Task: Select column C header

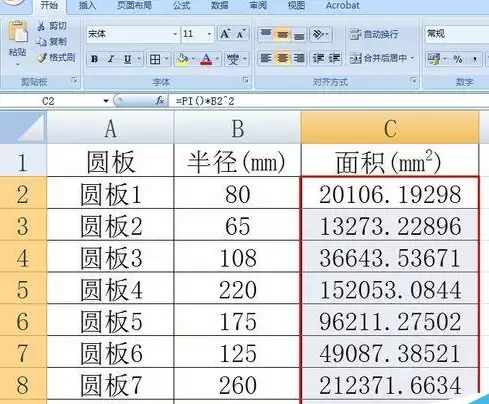Action: [390, 128]
